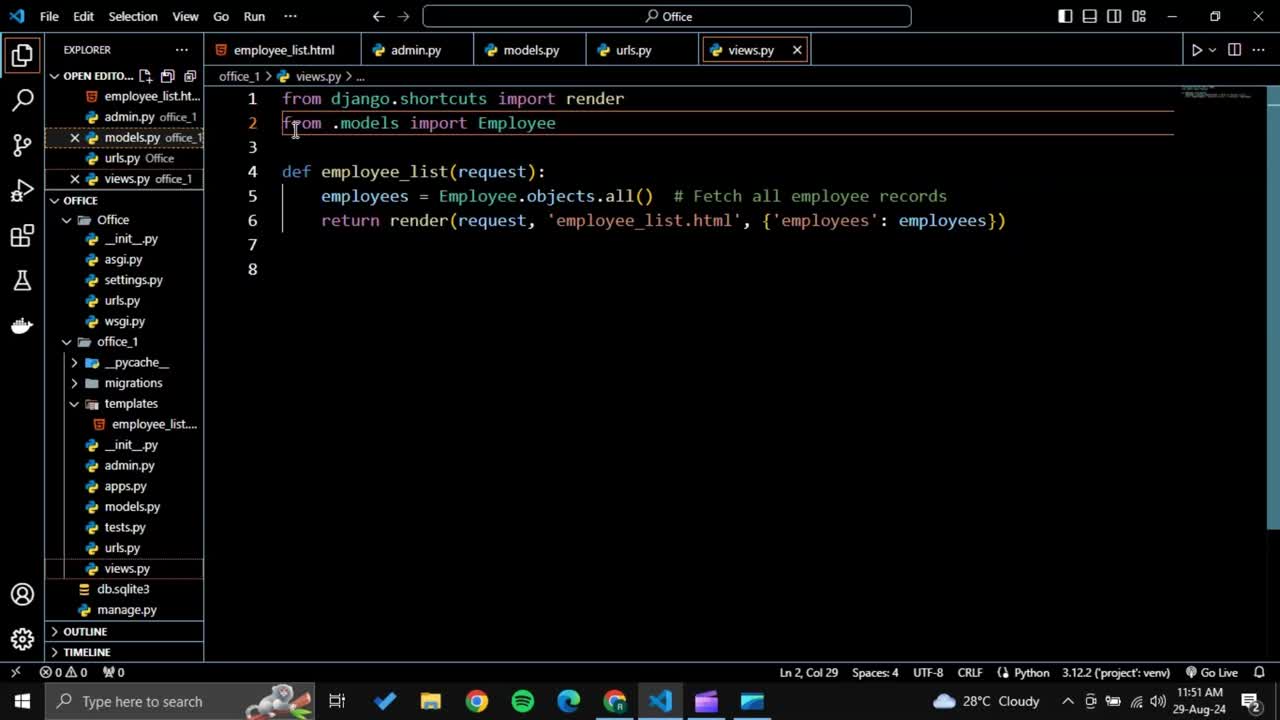This screenshot has width=1280, height=720.
Task: Click the editor vertical scrollbar
Action: tap(1273, 300)
